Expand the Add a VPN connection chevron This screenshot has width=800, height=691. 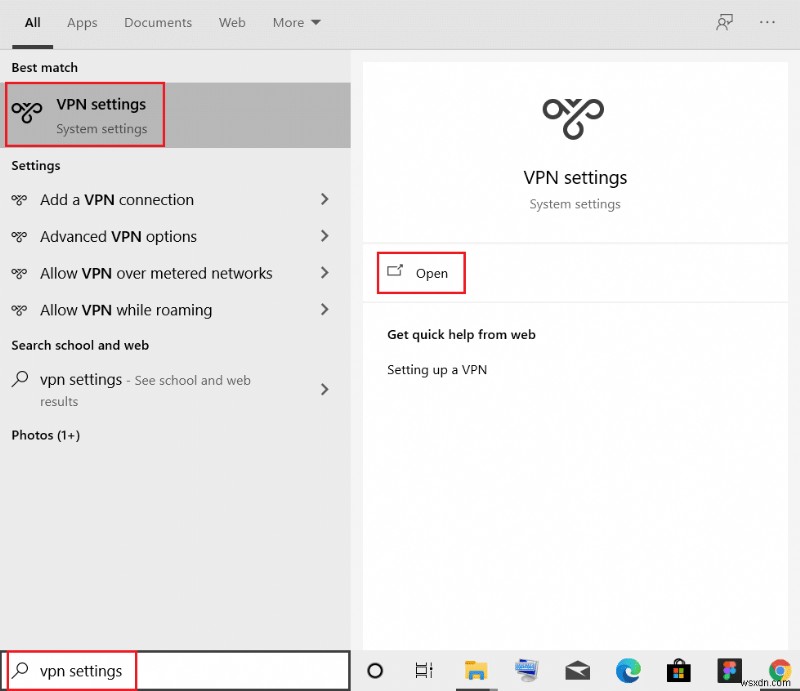324,199
